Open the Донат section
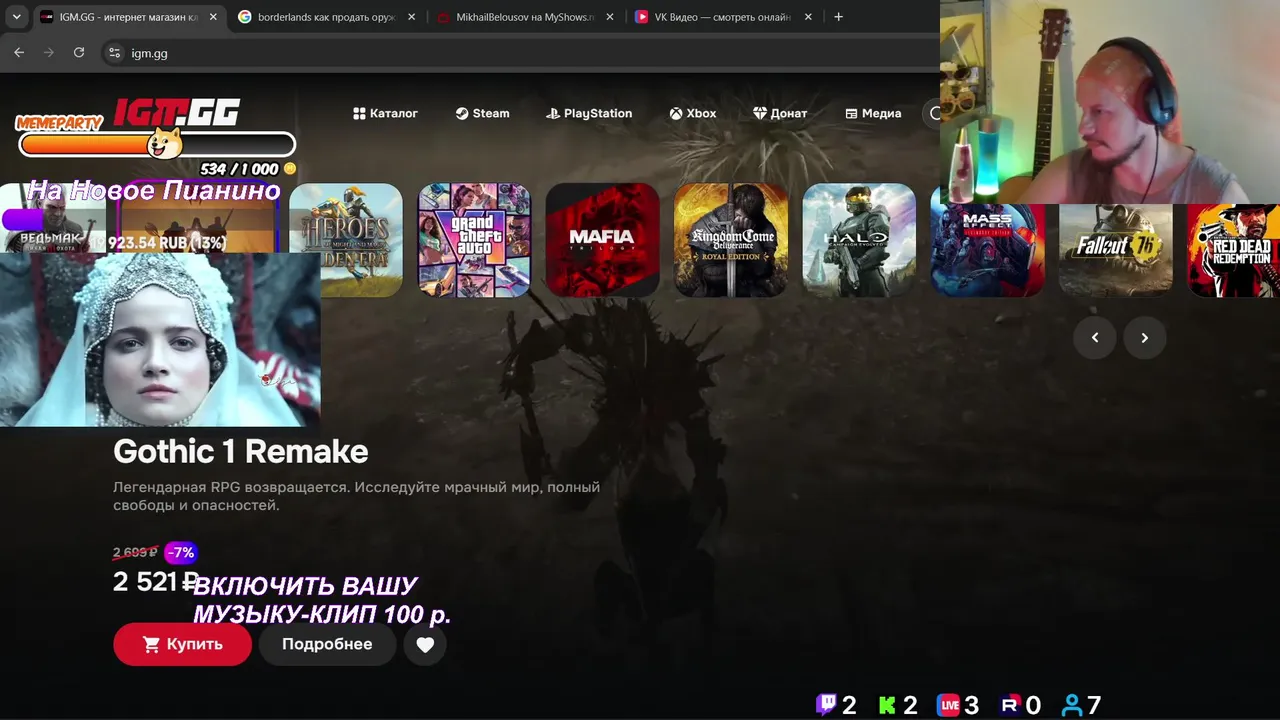Viewport: 1280px width, 720px height. tap(780, 113)
